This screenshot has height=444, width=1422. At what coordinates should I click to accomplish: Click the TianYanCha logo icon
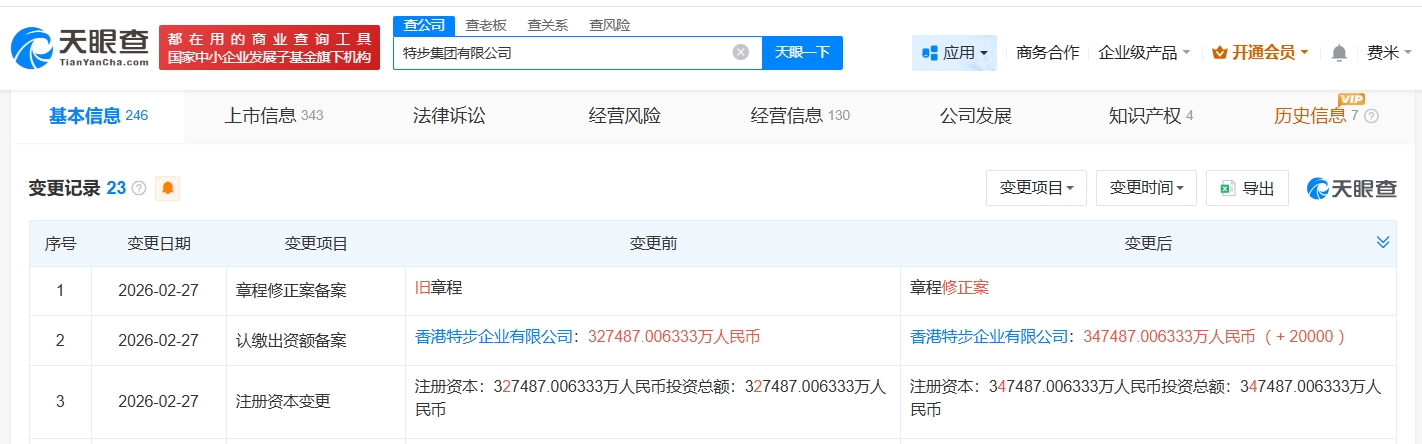tap(32, 48)
